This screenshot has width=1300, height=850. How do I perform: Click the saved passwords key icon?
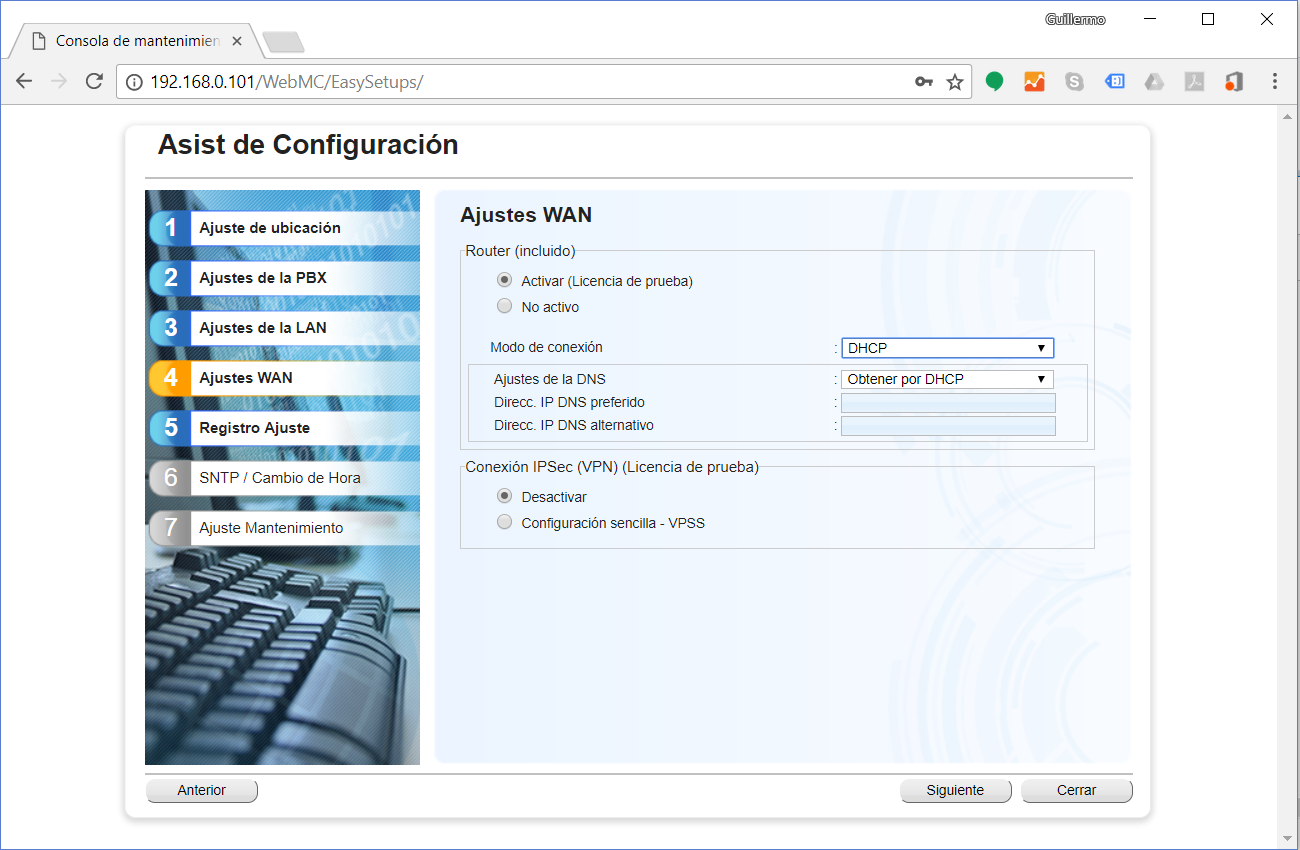924,81
